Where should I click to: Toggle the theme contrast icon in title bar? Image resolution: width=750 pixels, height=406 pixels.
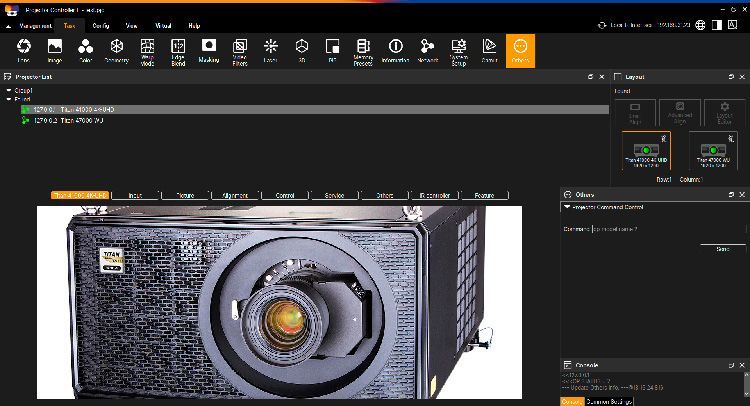[717, 25]
